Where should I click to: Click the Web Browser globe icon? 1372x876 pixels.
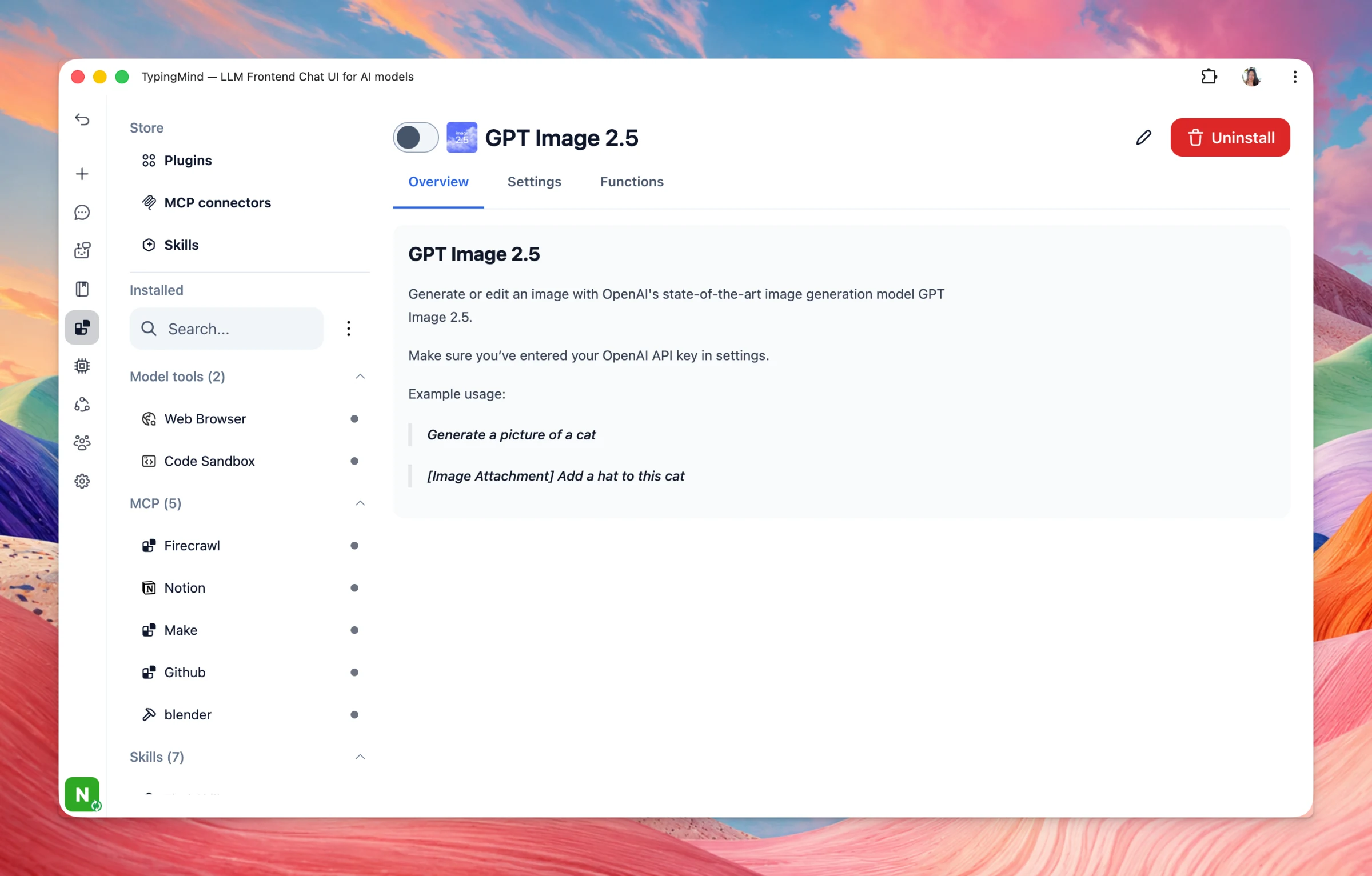pyautogui.click(x=149, y=419)
